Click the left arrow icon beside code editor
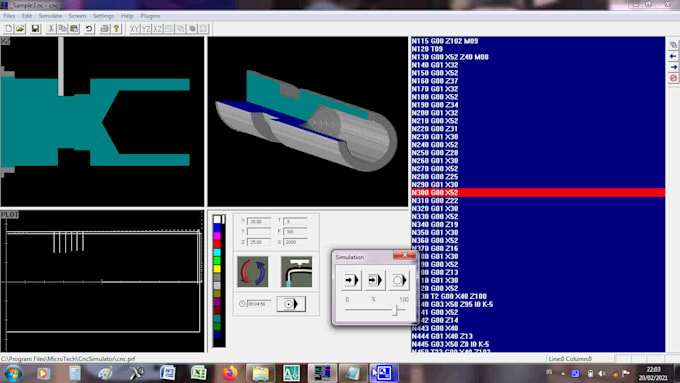This screenshot has width=680, height=383. [673, 56]
